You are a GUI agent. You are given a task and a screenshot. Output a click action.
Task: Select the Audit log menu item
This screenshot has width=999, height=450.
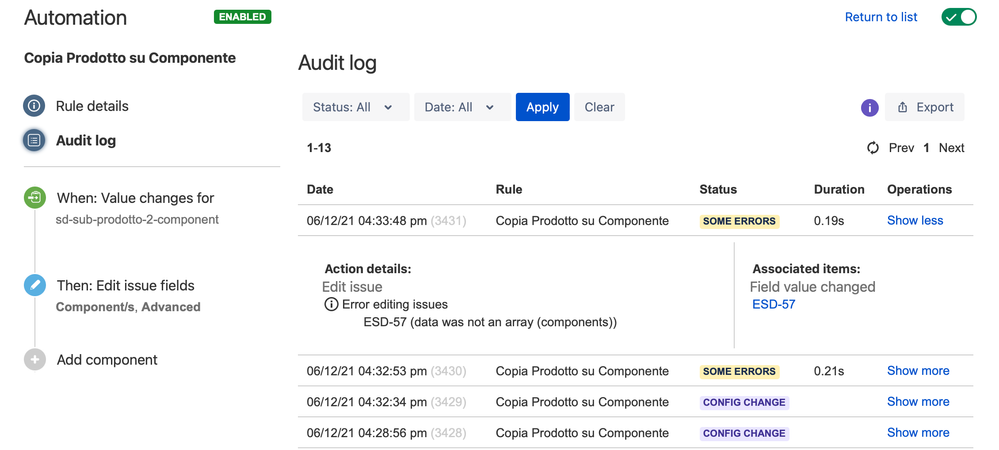coord(86,140)
